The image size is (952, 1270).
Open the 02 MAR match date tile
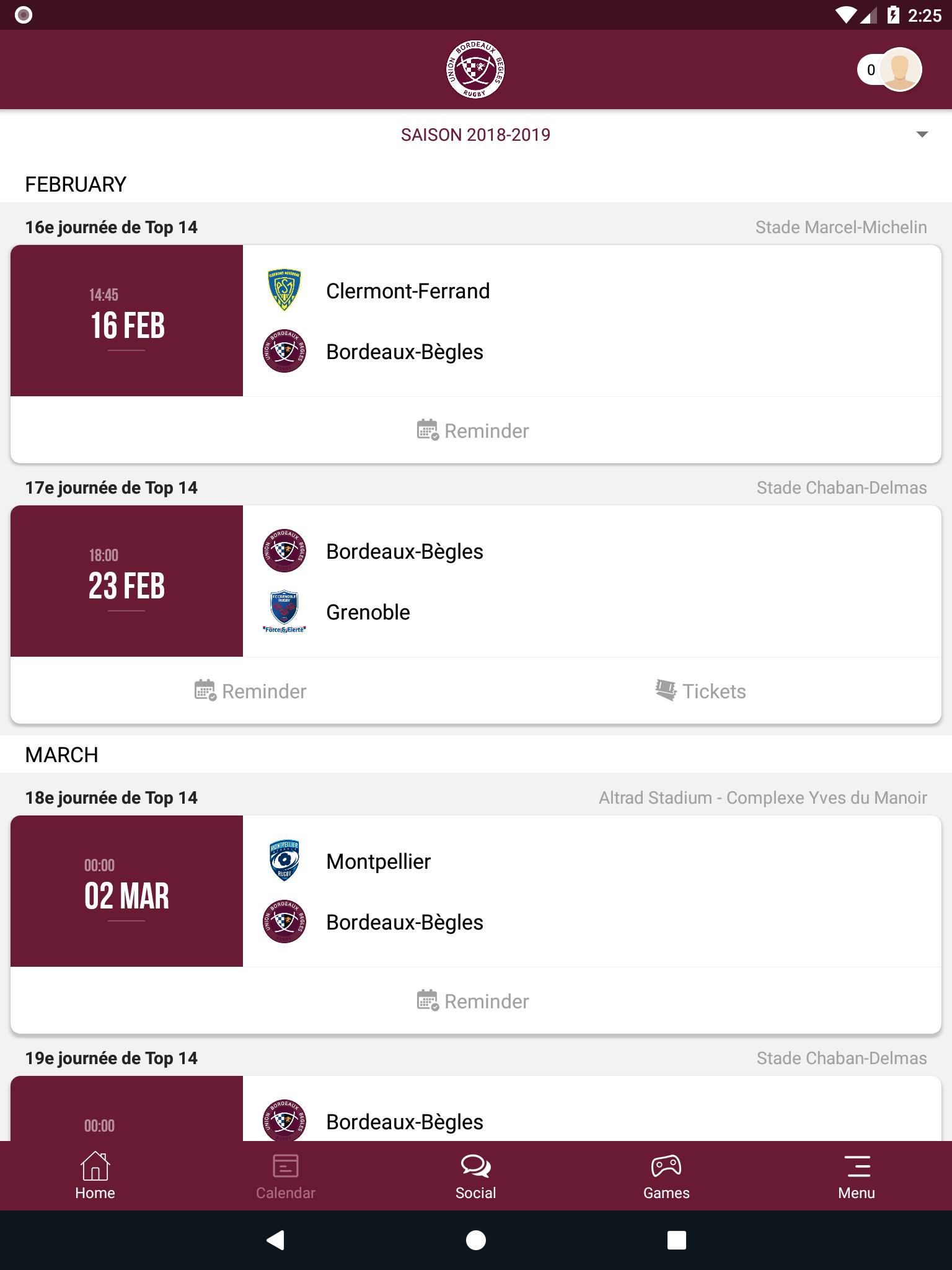(126, 891)
